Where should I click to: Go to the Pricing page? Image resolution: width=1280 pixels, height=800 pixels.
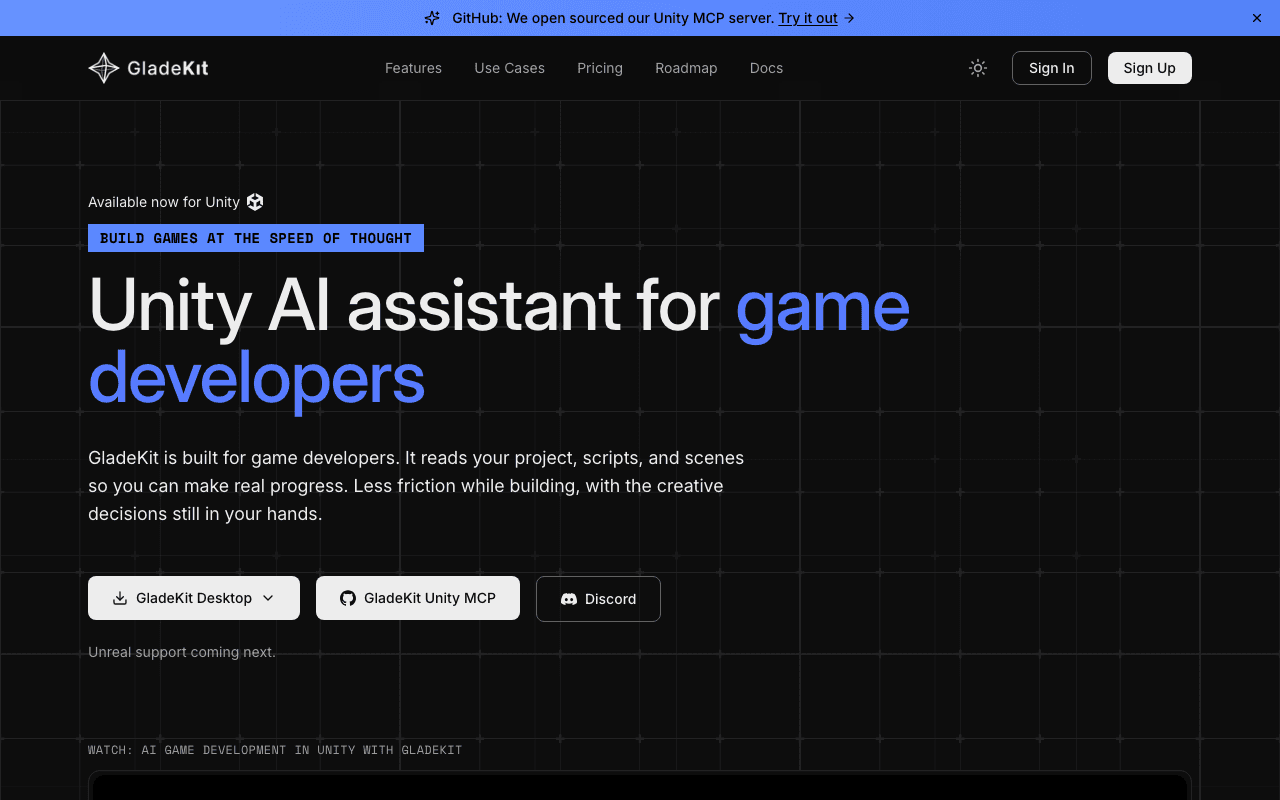click(x=600, y=68)
